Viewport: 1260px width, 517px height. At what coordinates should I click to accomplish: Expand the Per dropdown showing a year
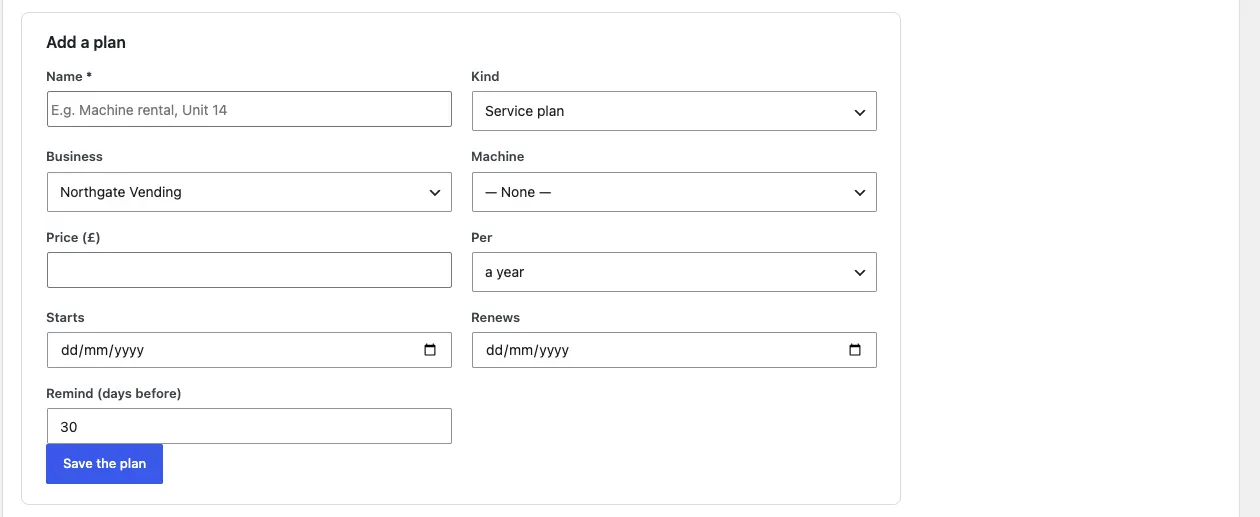674,272
